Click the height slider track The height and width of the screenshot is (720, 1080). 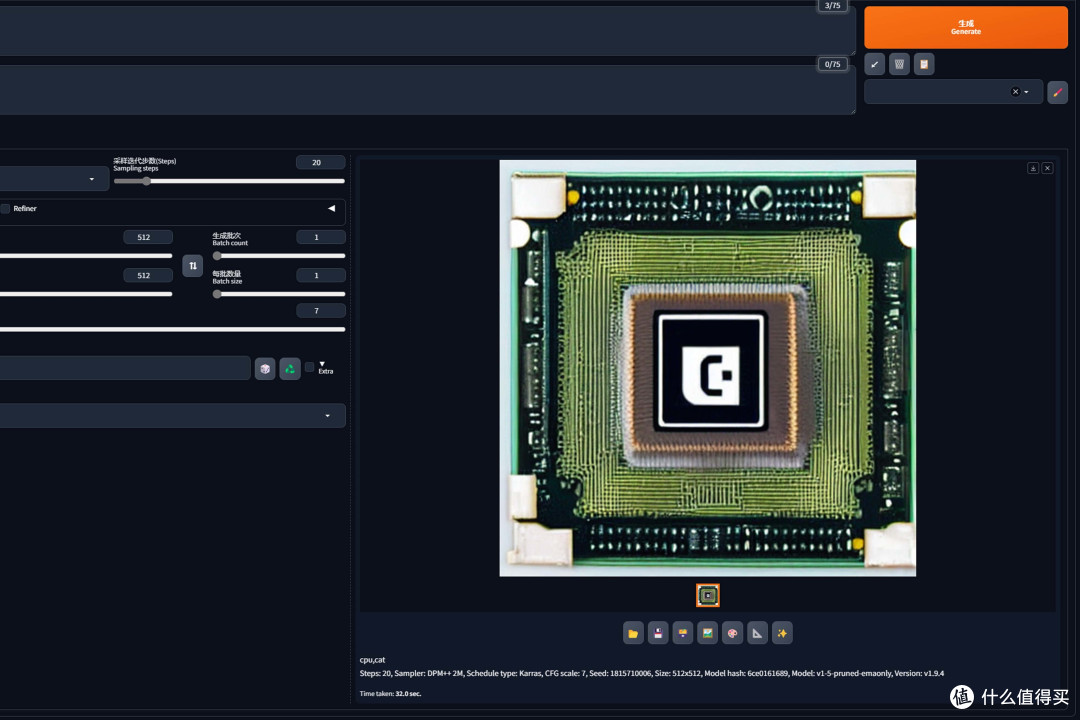point(86,294)
